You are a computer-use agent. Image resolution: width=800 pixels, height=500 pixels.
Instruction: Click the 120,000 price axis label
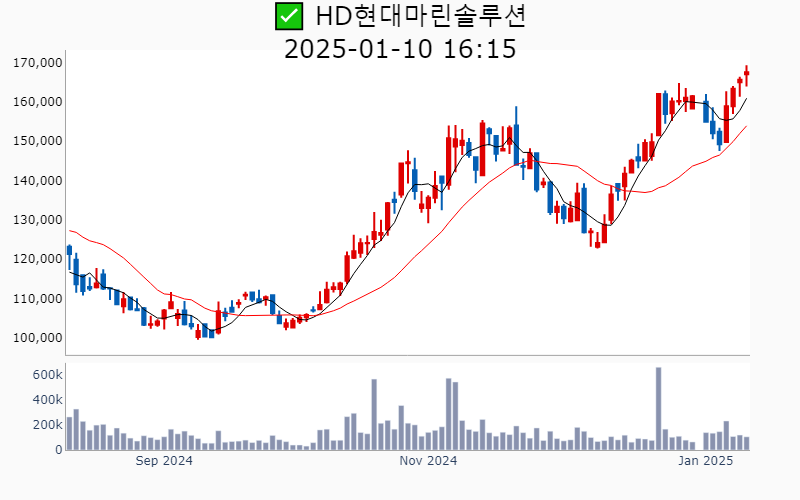tap(38, 259)
